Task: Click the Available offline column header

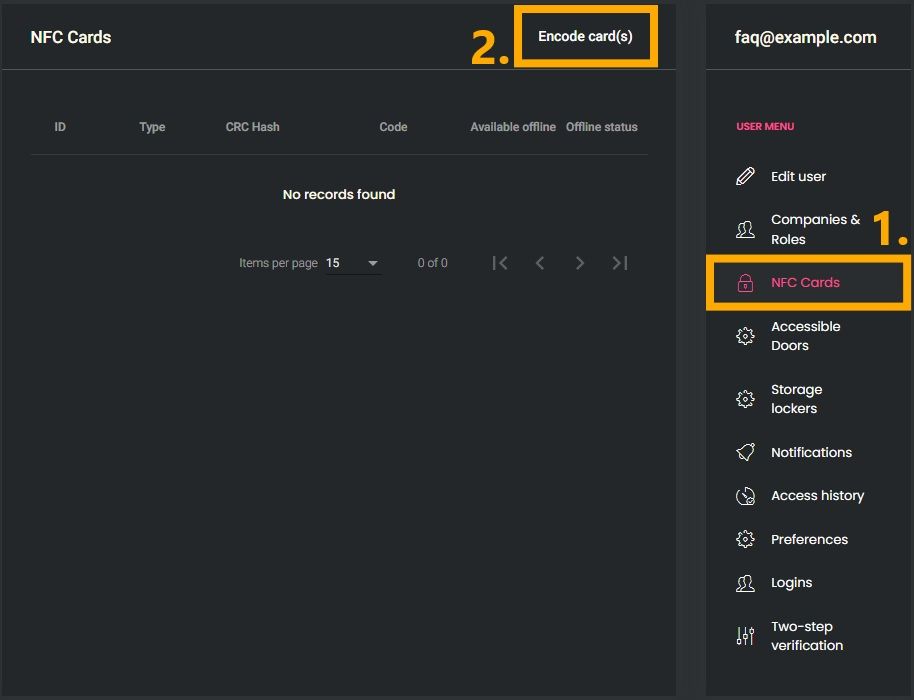Action: point(513,127)
